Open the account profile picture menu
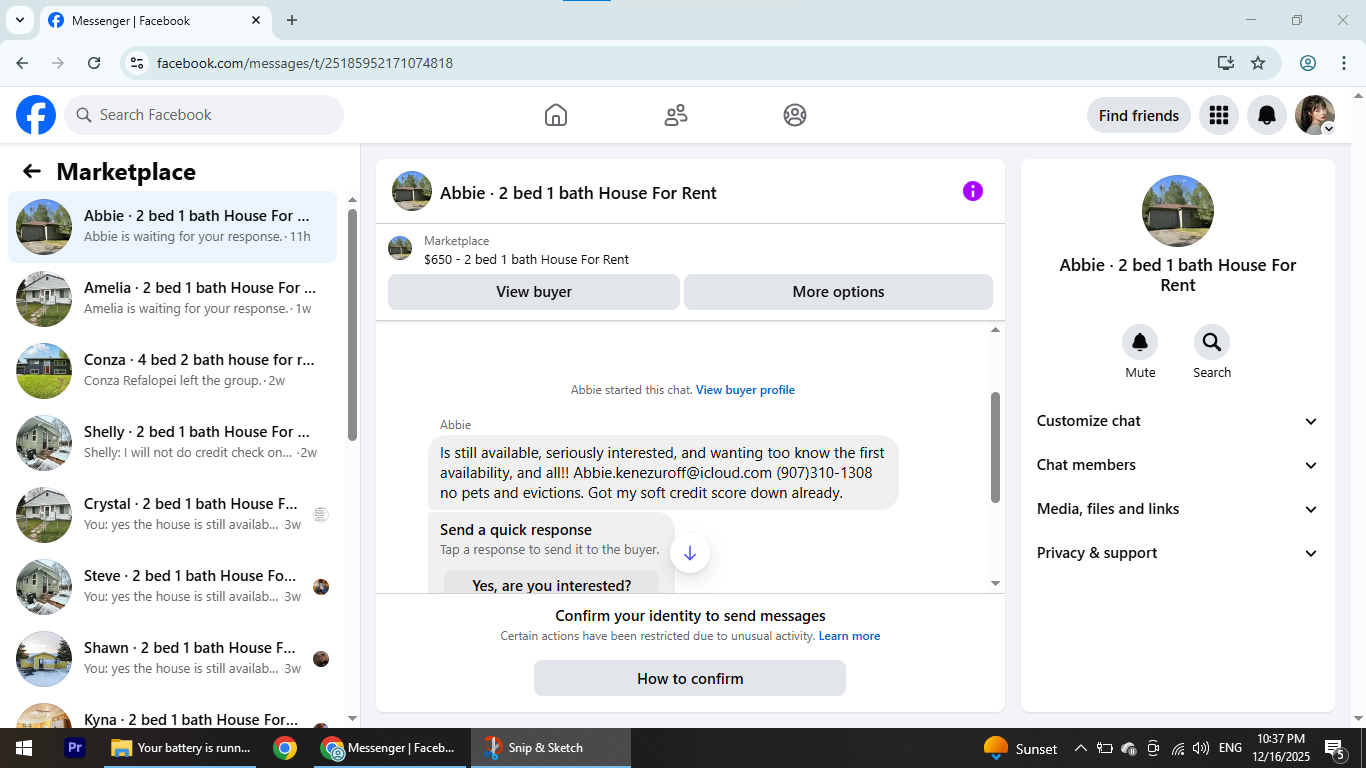 click(1315, 115)
